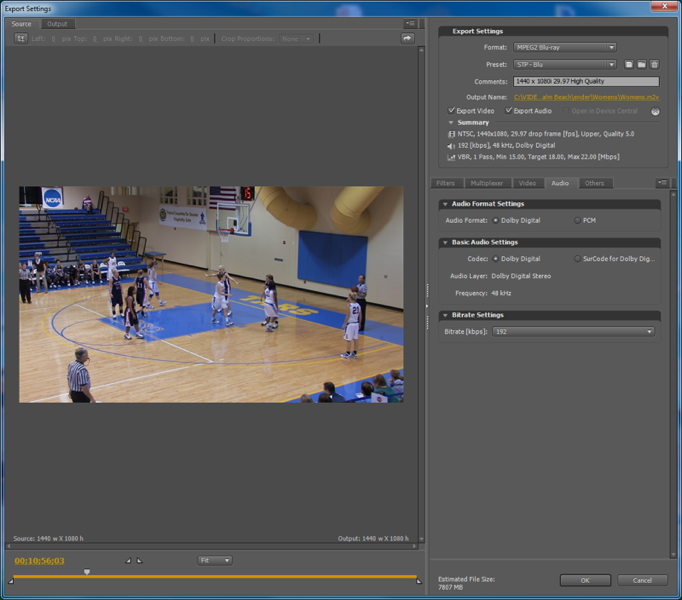Switch to the Source tab

coord(21,24)
